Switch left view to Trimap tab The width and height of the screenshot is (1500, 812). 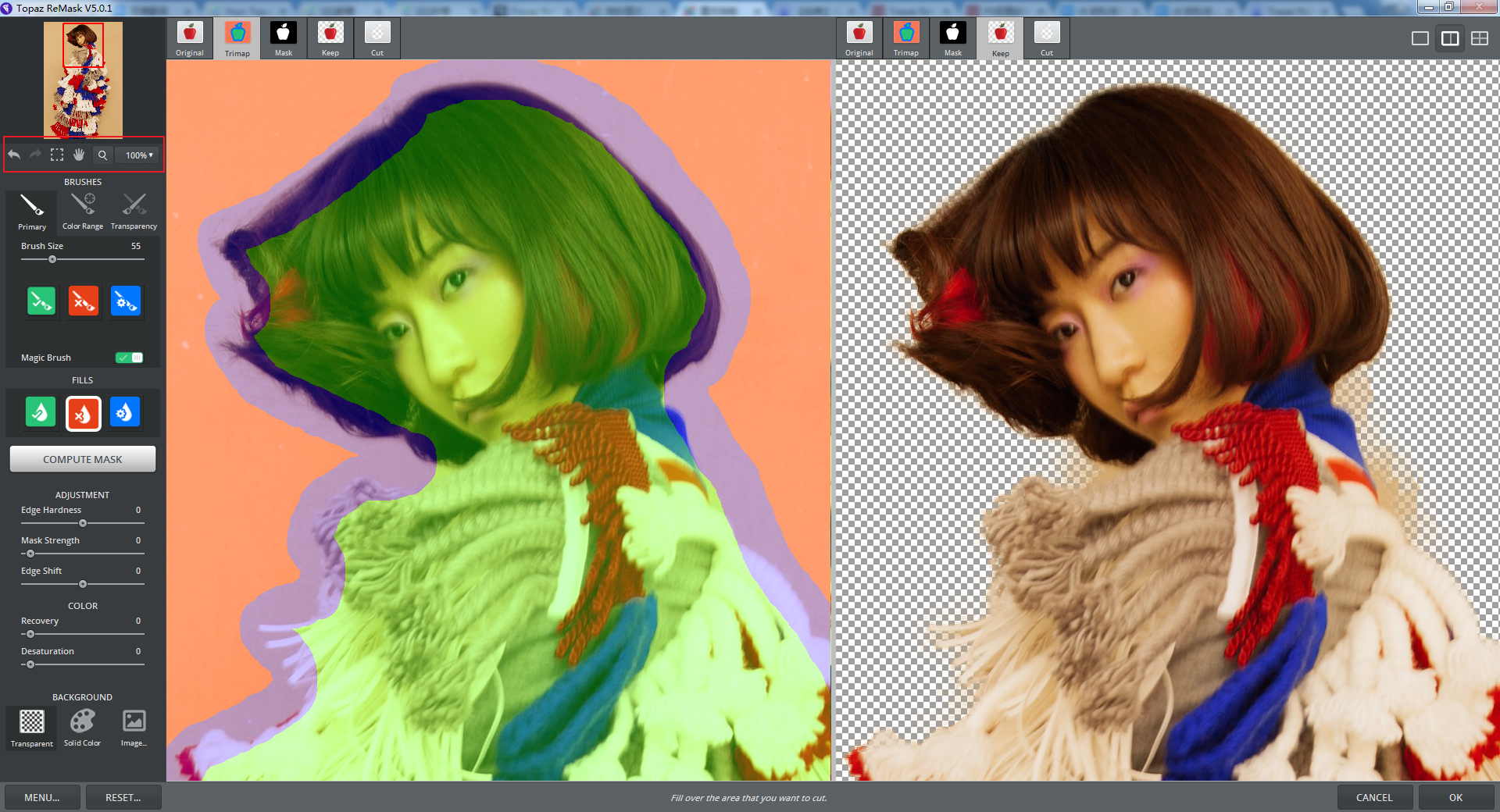coord(237,38)
